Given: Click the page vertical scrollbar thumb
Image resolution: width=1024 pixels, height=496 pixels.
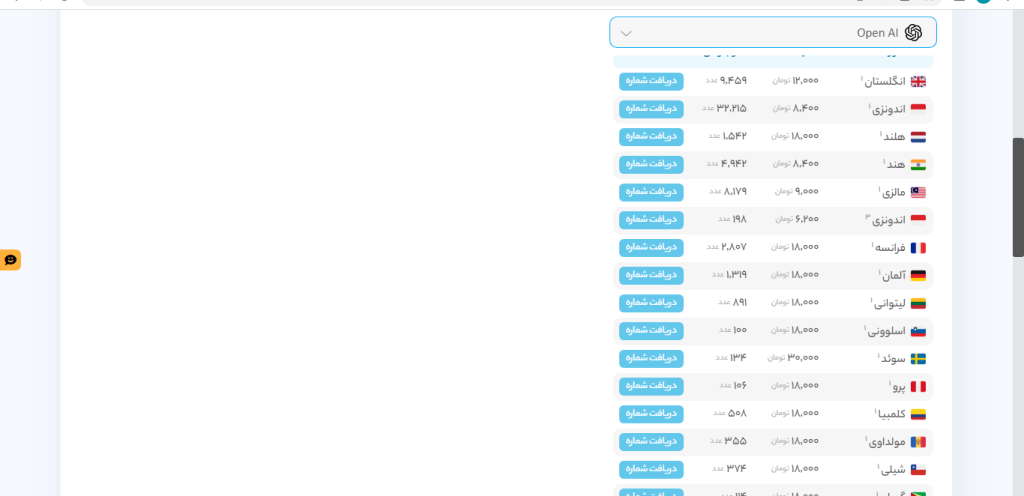Looking at the screenshot, I should 1018,197.
